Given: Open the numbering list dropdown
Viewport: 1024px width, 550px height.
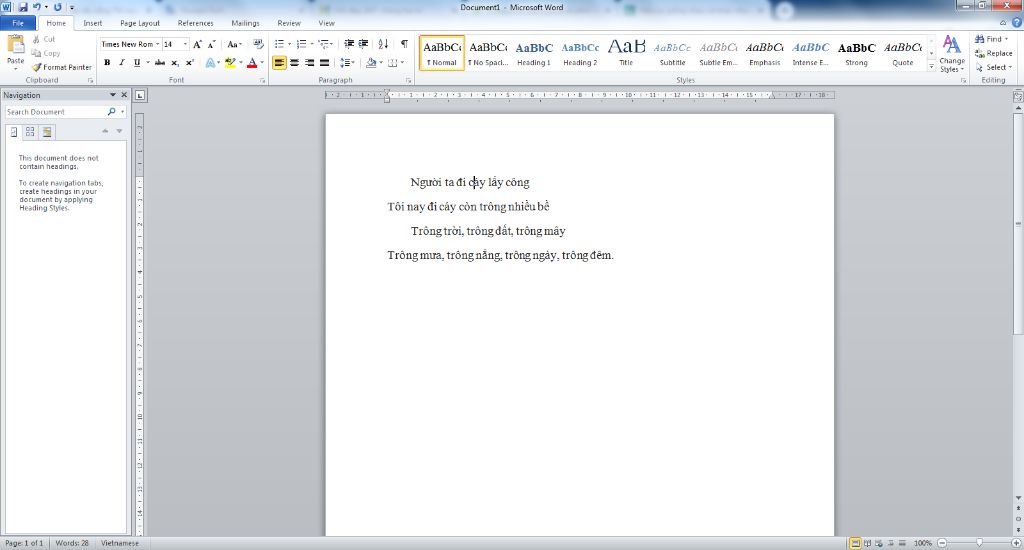Looking at the screenshot, I should (x=312, y=44).
